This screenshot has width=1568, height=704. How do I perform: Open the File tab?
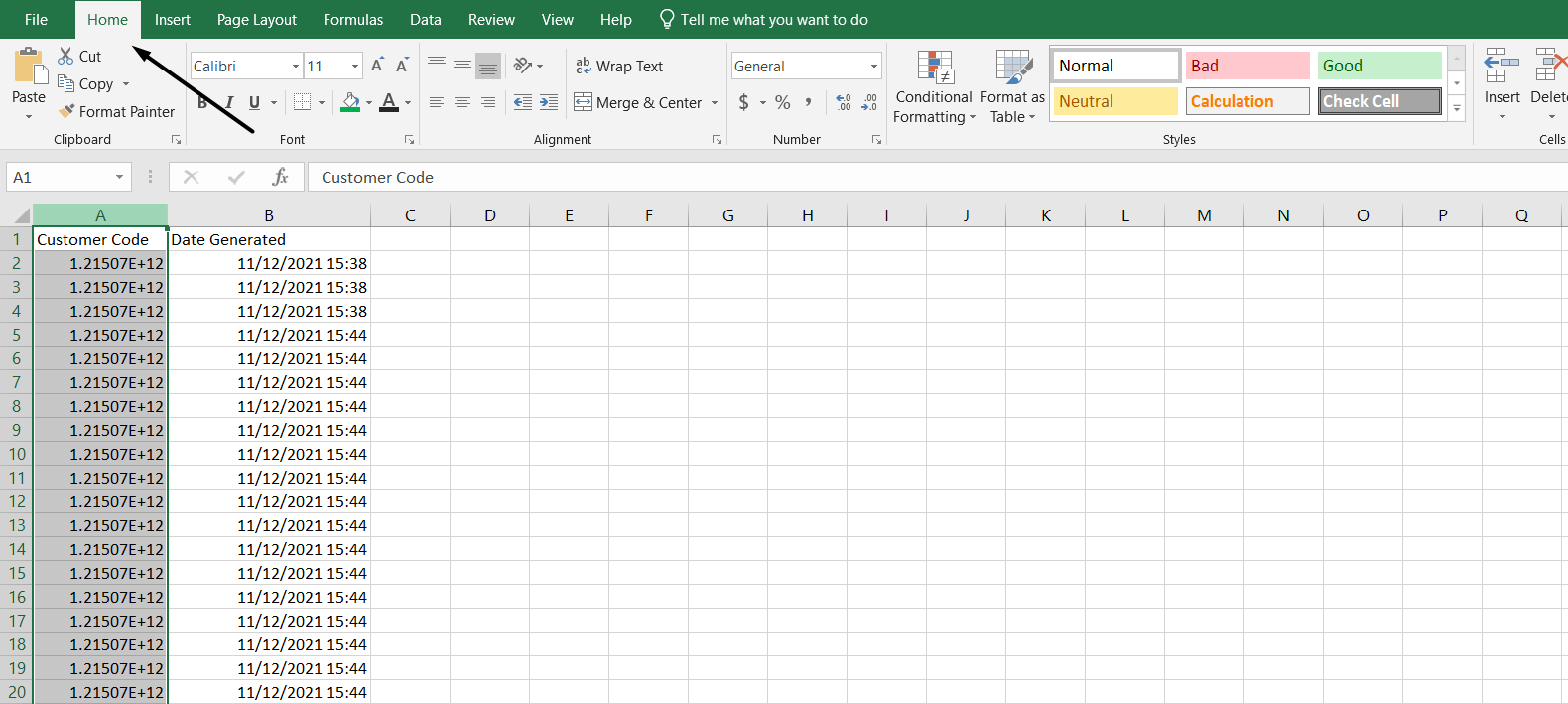(x=37, y=20)
